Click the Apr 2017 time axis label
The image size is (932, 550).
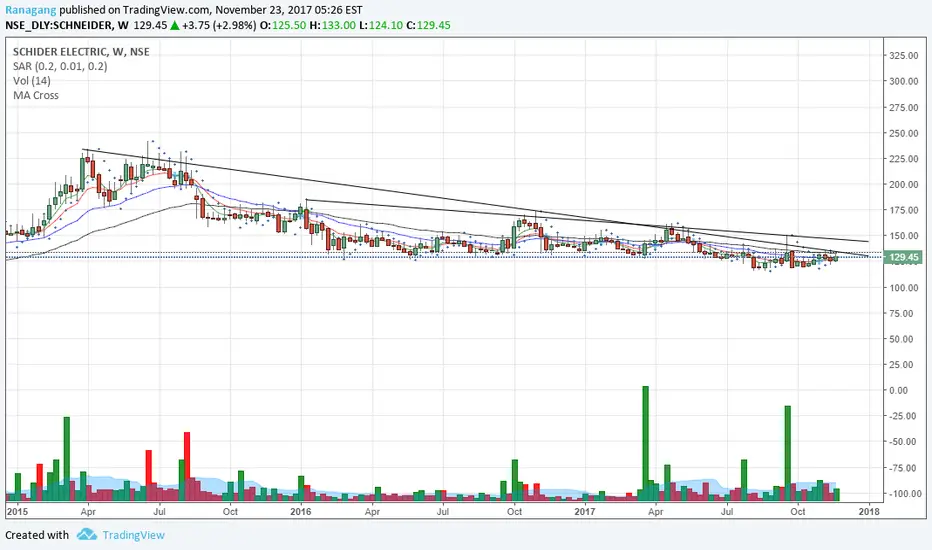click(656, 511)
